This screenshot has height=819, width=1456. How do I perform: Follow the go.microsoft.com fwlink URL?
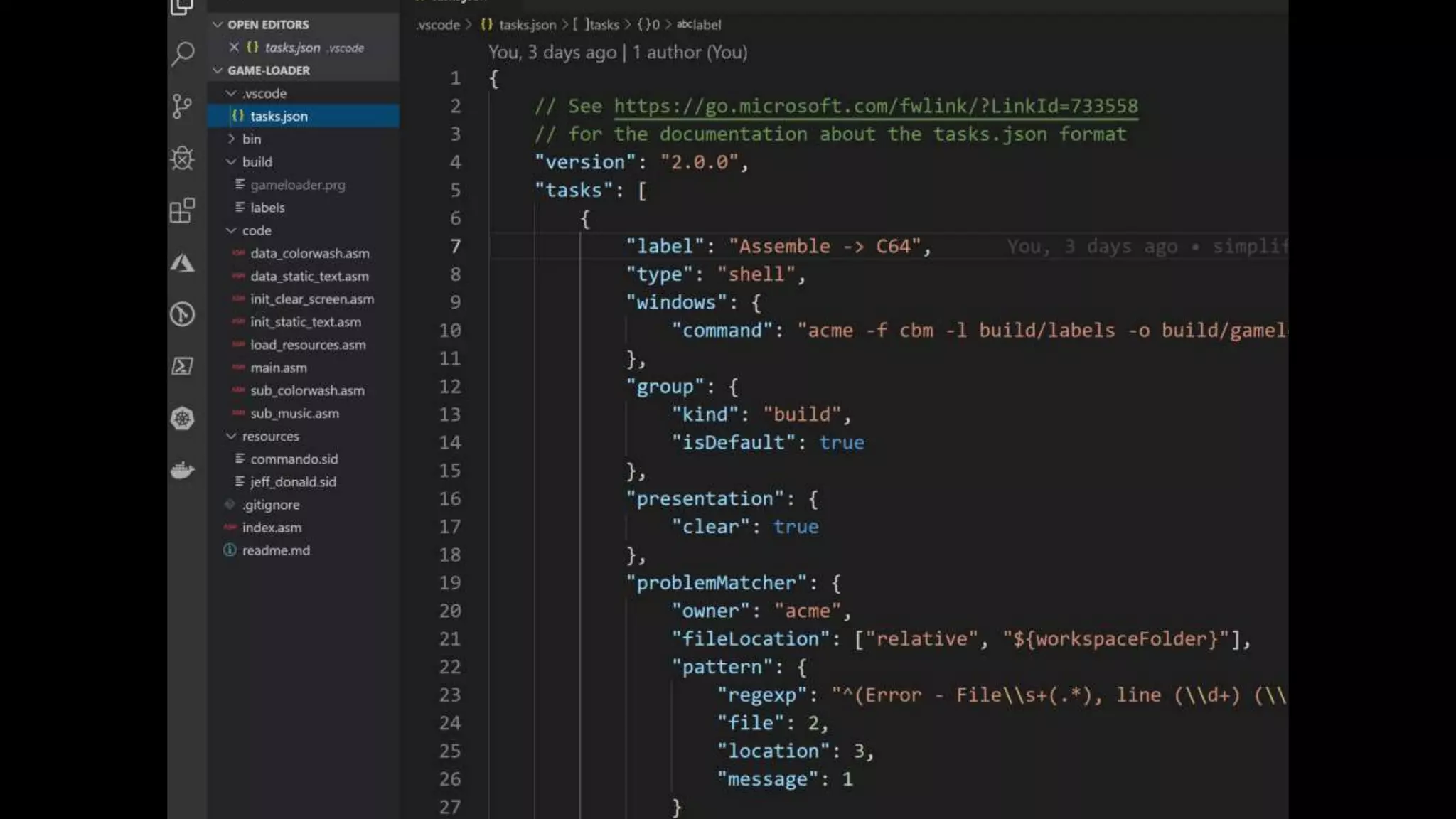coord(875,106)
